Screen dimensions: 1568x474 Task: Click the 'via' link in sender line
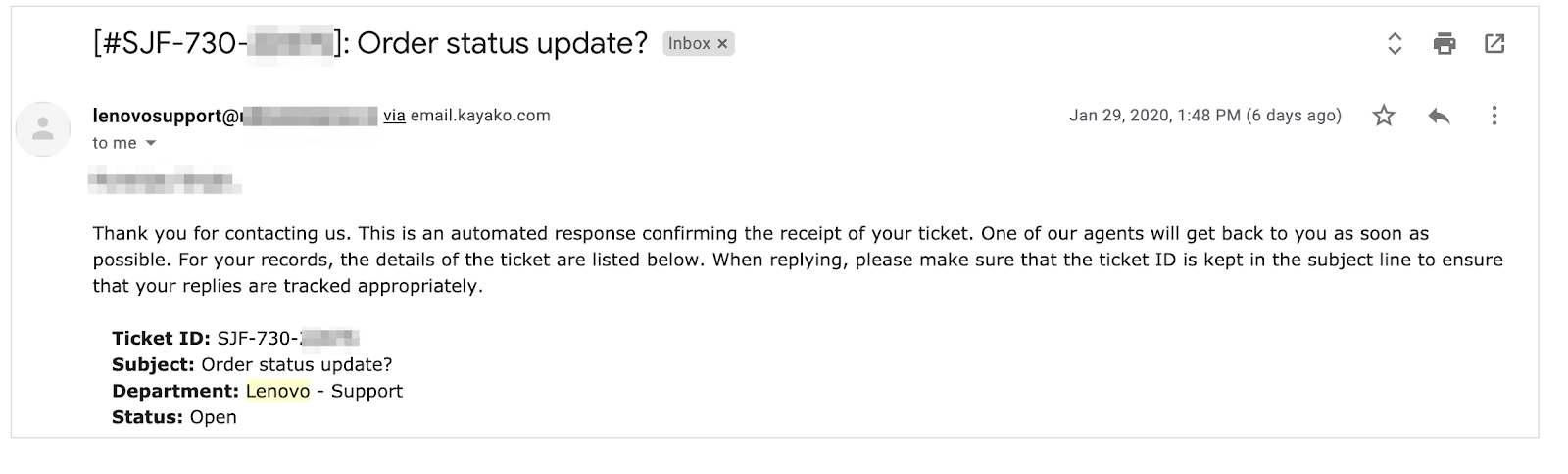[394, 116]
